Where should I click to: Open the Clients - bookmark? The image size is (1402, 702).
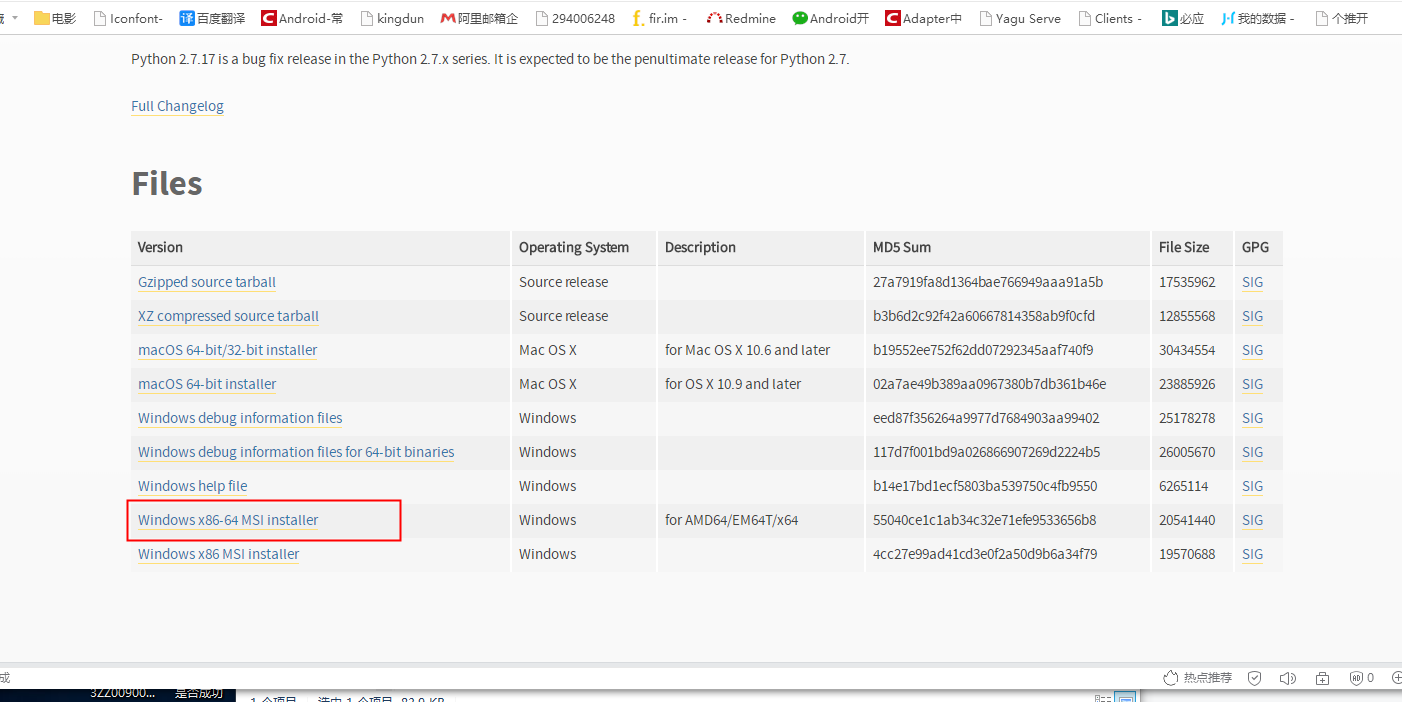1110,18
